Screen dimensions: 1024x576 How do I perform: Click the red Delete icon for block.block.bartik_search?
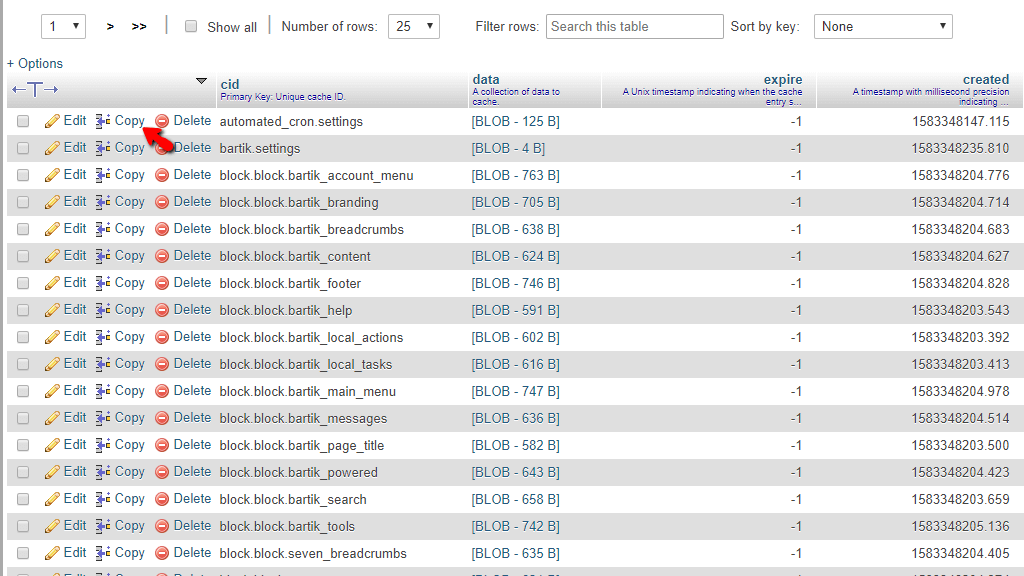pyautogui.click(x=162, y=499)
